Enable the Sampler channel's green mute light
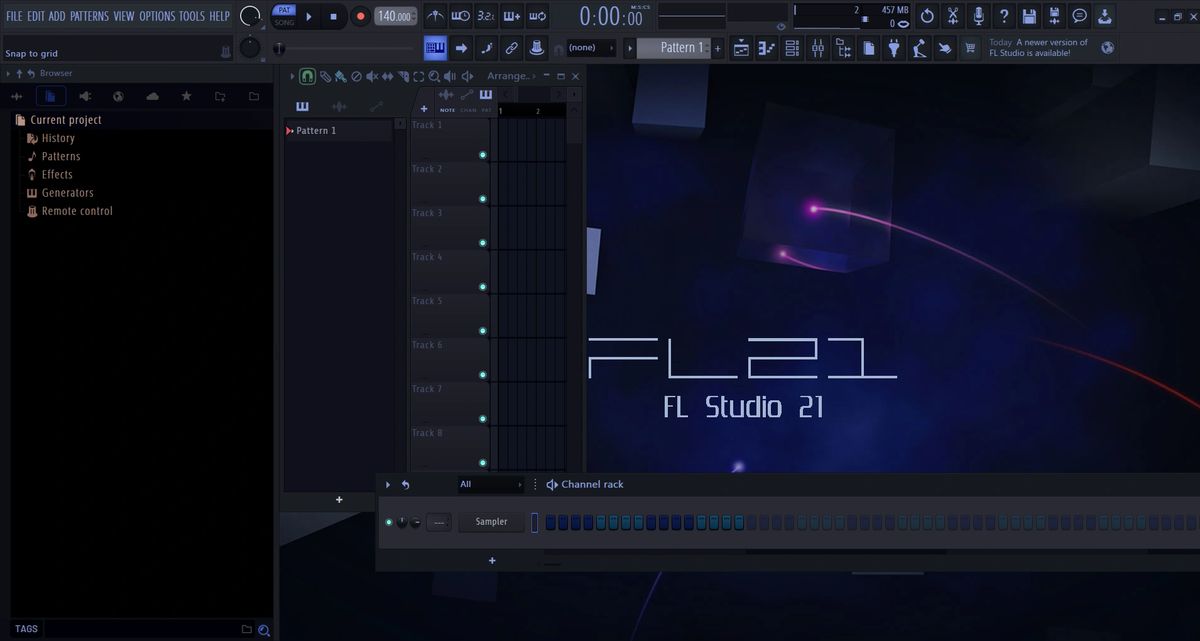The width and height of the screenshot is (1200, 641). coord(389,521)
